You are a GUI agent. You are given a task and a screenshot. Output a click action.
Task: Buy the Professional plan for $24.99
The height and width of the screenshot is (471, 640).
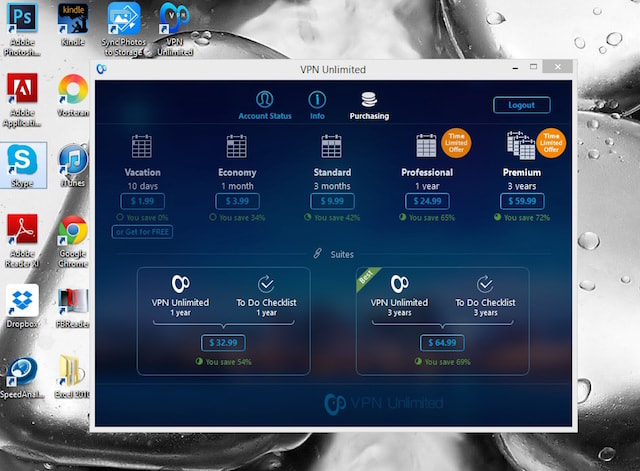(427, 201)
